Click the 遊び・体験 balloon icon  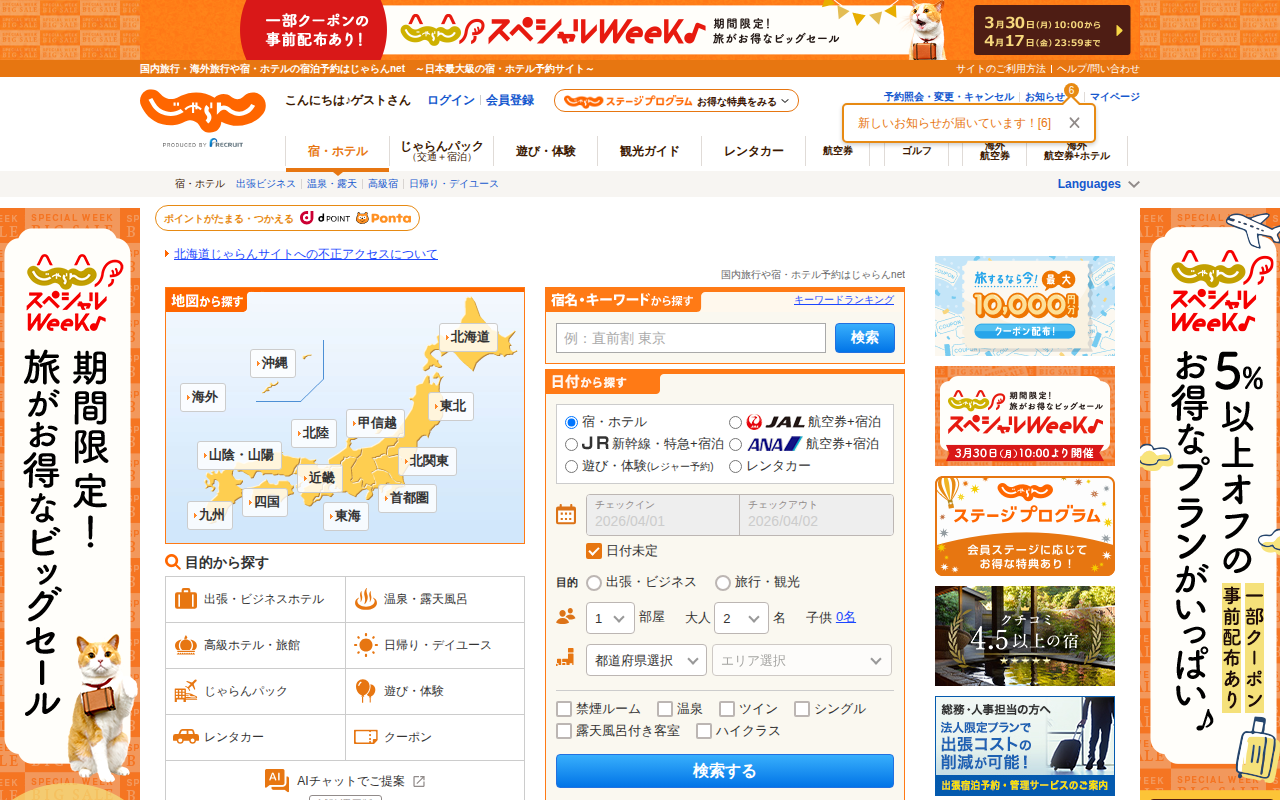pos(366,691)
